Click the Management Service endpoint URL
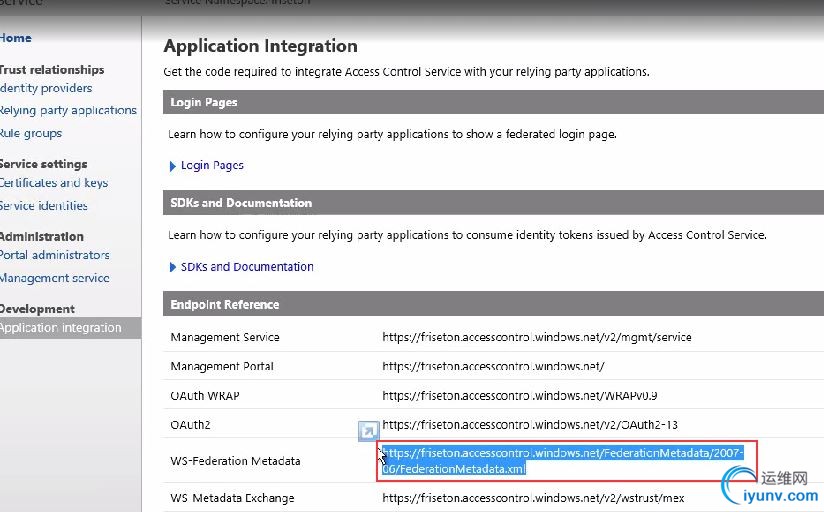The width and height of the screenshot is (824, 512). [x=536, y=337]
